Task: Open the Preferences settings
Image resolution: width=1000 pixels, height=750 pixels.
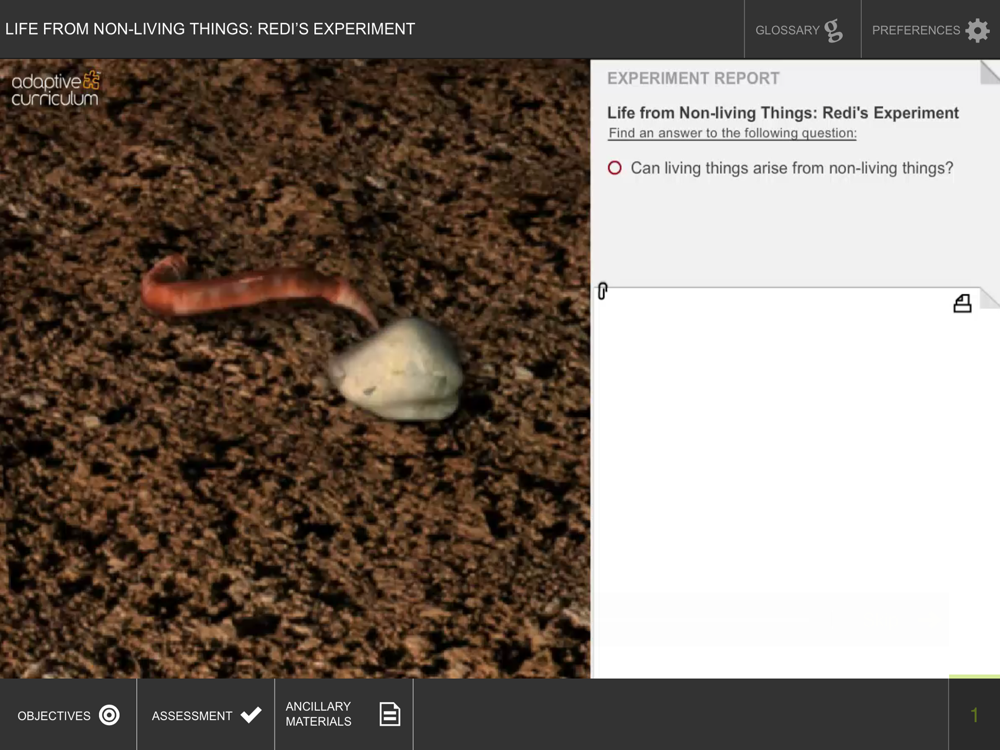Action: (x=930, y=29)
